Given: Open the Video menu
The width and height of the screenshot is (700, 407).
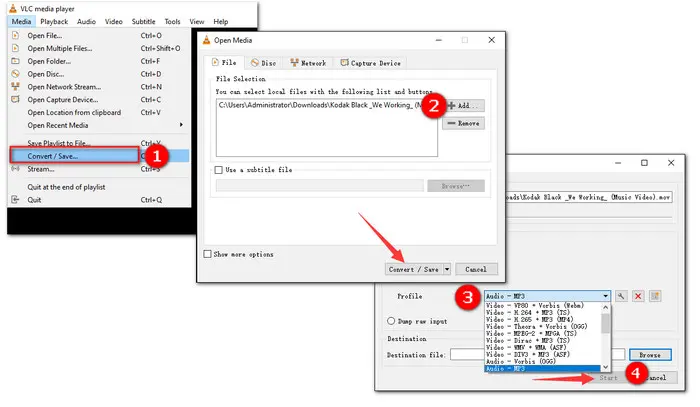Looking at the screenshot, I should tap(113, 21).
